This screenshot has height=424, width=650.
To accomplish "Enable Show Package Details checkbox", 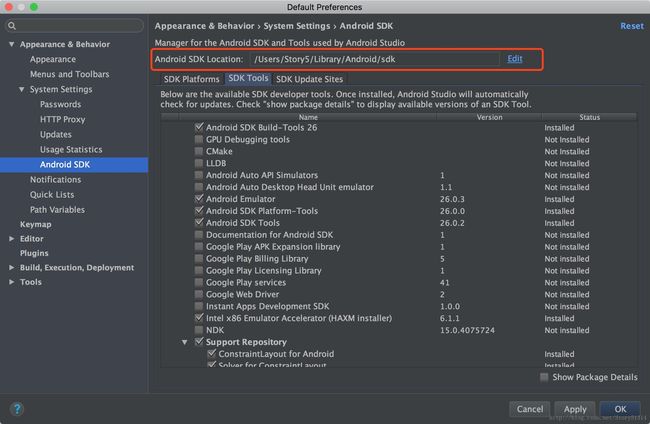I will (544, 377).
